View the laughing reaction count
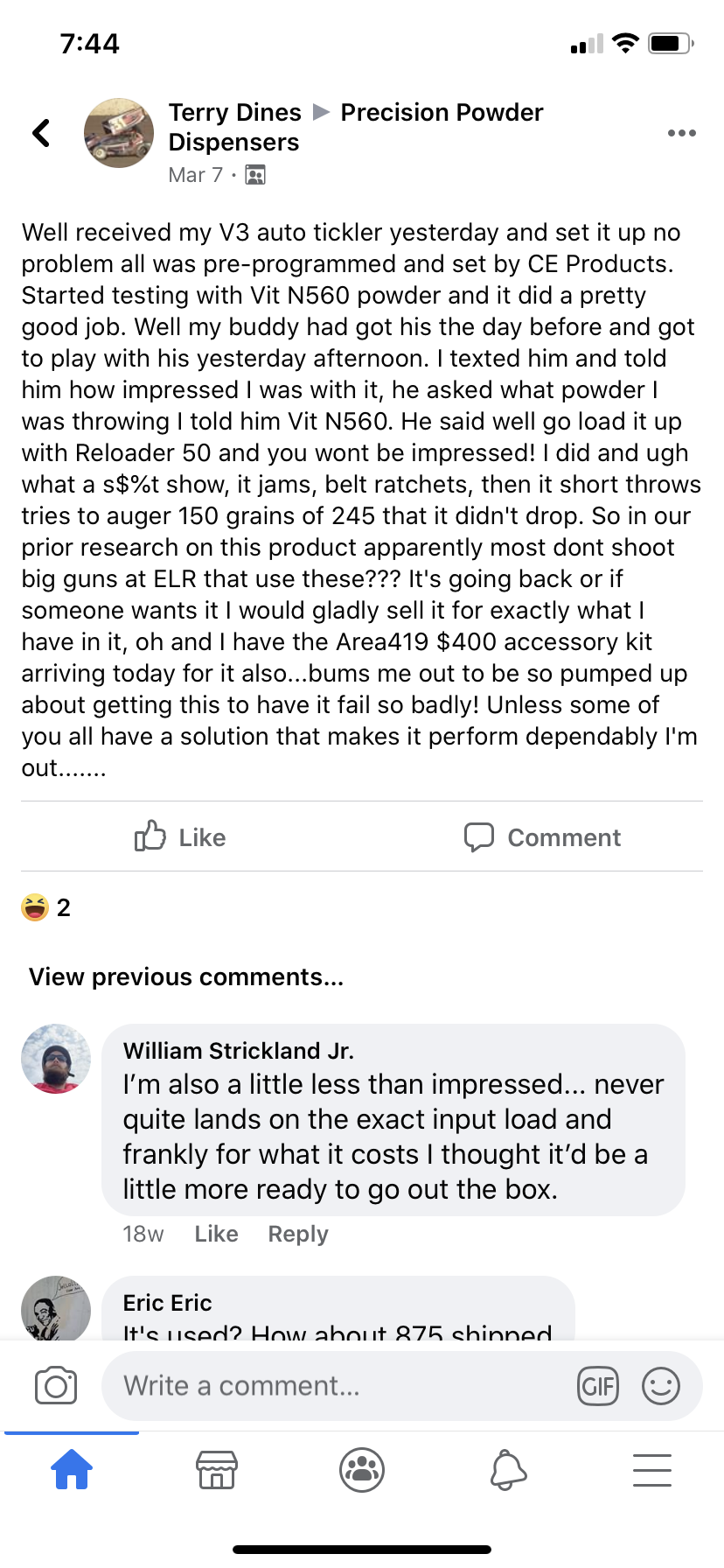 [46, 907]
